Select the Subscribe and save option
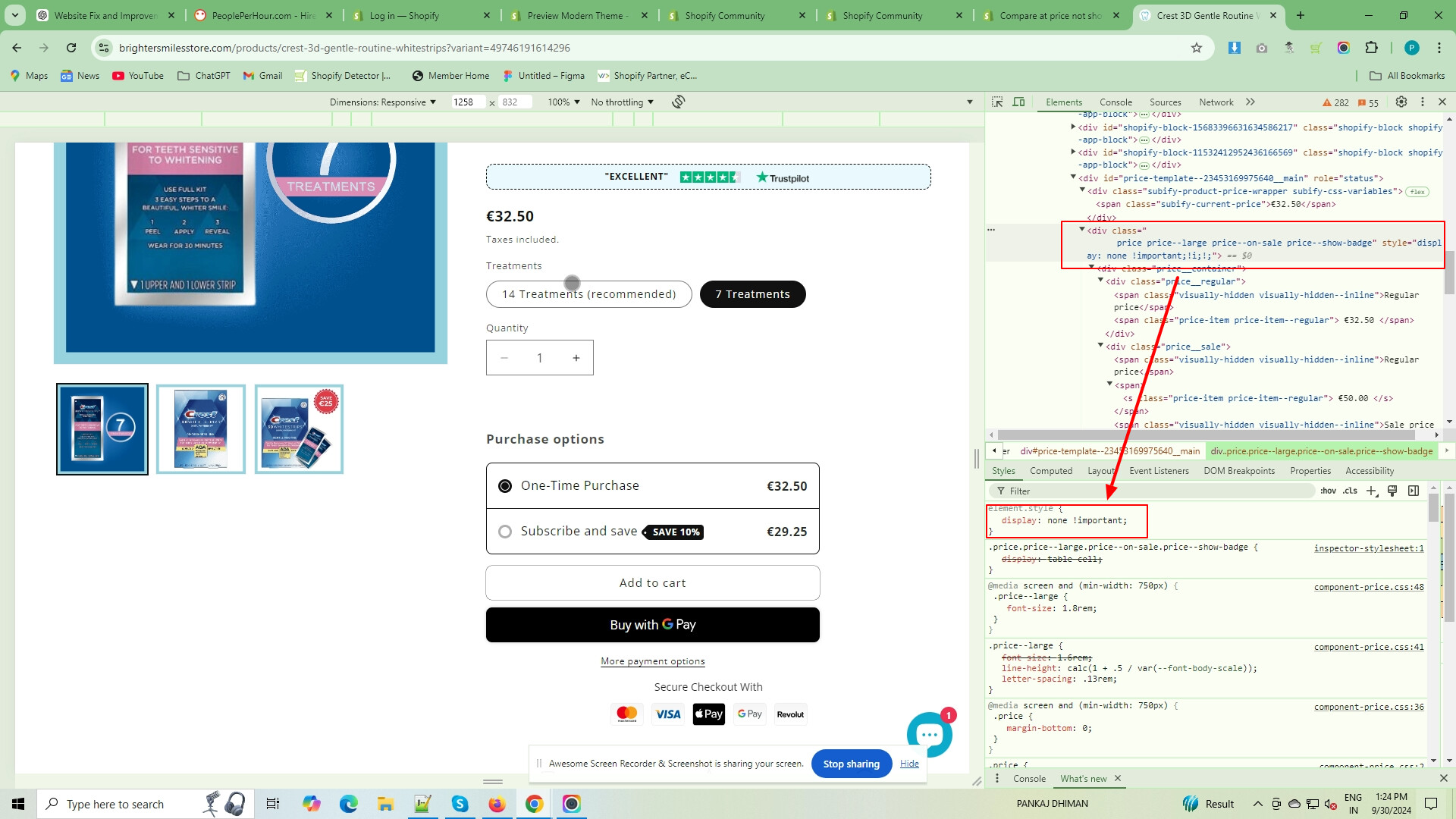 tap(505, 532)
